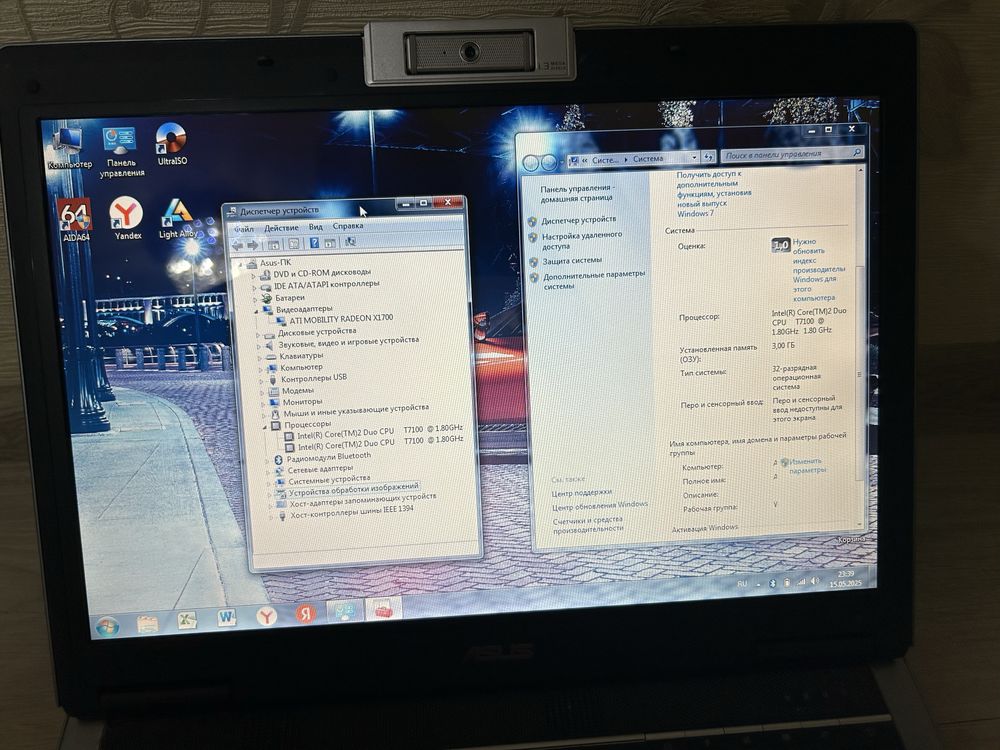Expand the Контроллеры USB node

pyautogui.click(x=261, y=381)
